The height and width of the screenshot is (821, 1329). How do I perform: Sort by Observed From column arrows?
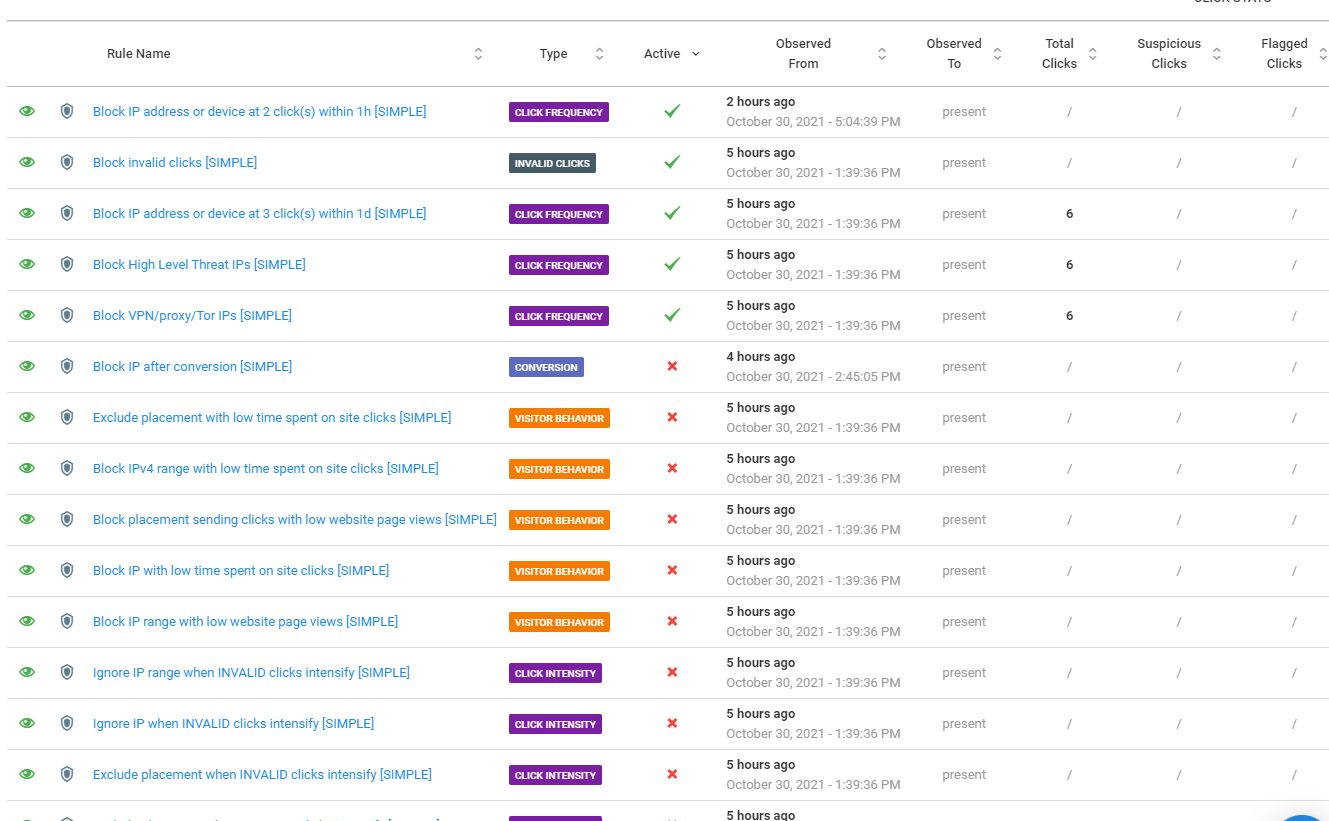click(x=882, y=54)
